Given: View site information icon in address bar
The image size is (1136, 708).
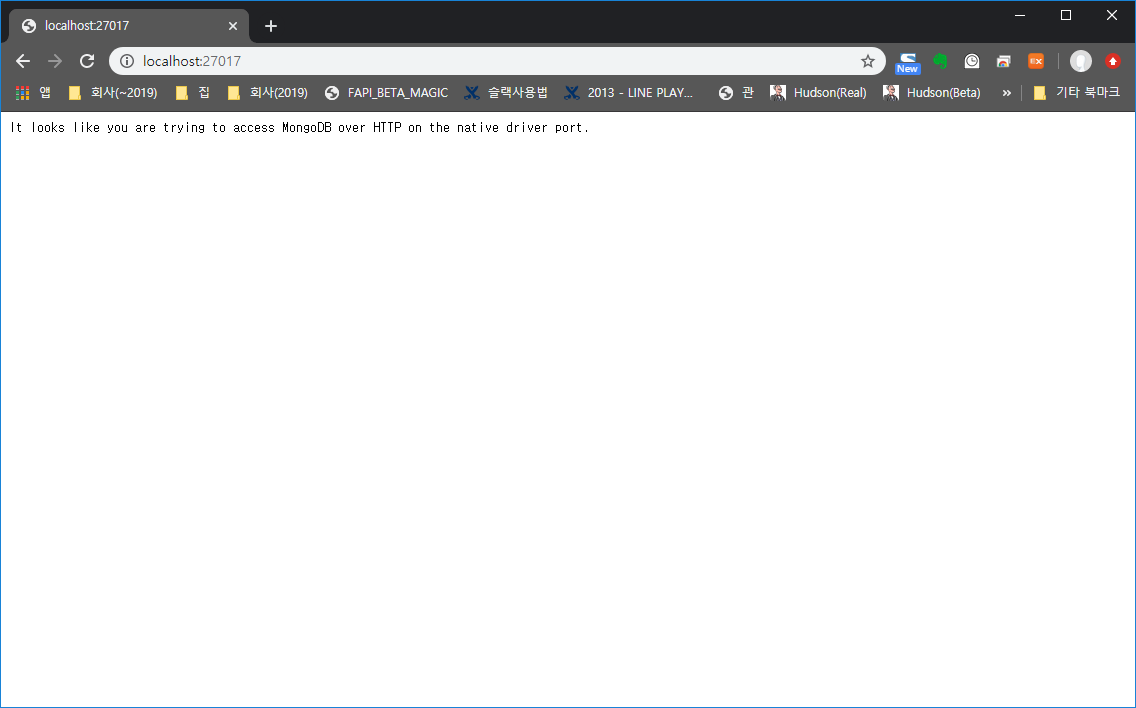Looking at the screenshot, I should 127,61.
